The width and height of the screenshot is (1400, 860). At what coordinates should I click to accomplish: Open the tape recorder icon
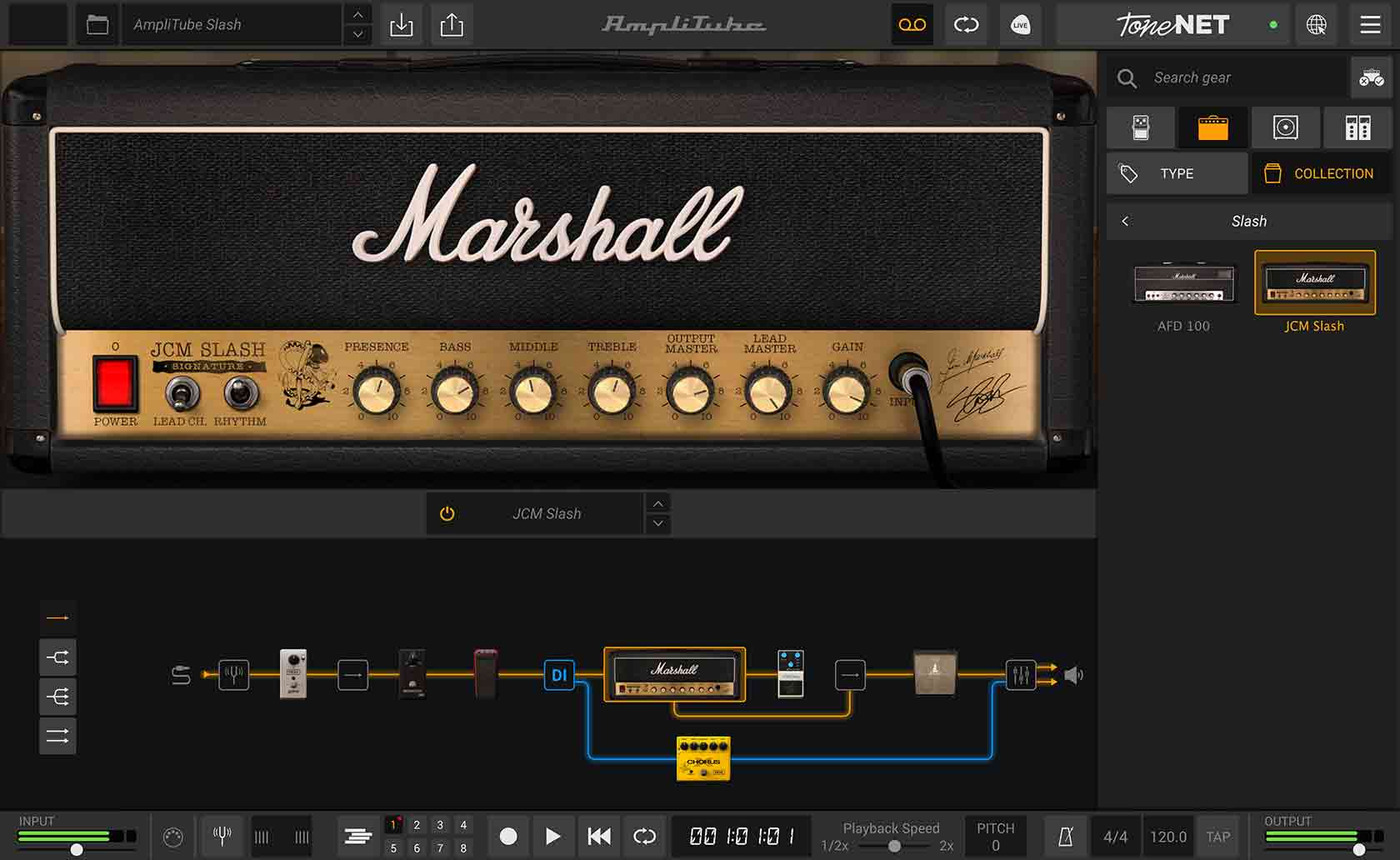912,24
